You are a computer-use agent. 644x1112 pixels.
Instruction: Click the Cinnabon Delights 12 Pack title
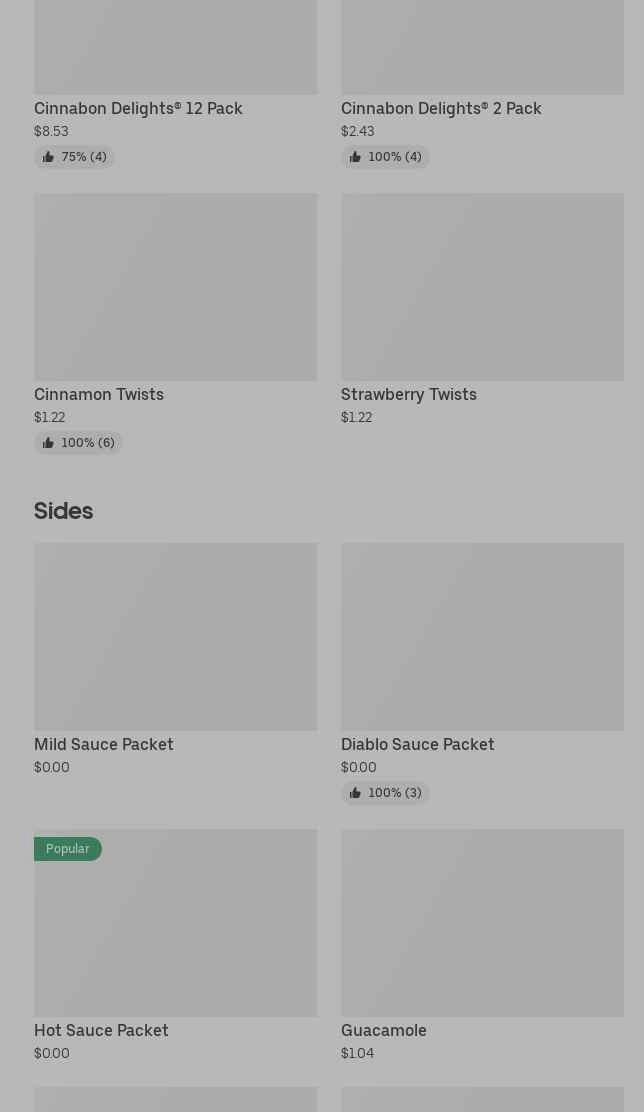click(x=138, y=108)
